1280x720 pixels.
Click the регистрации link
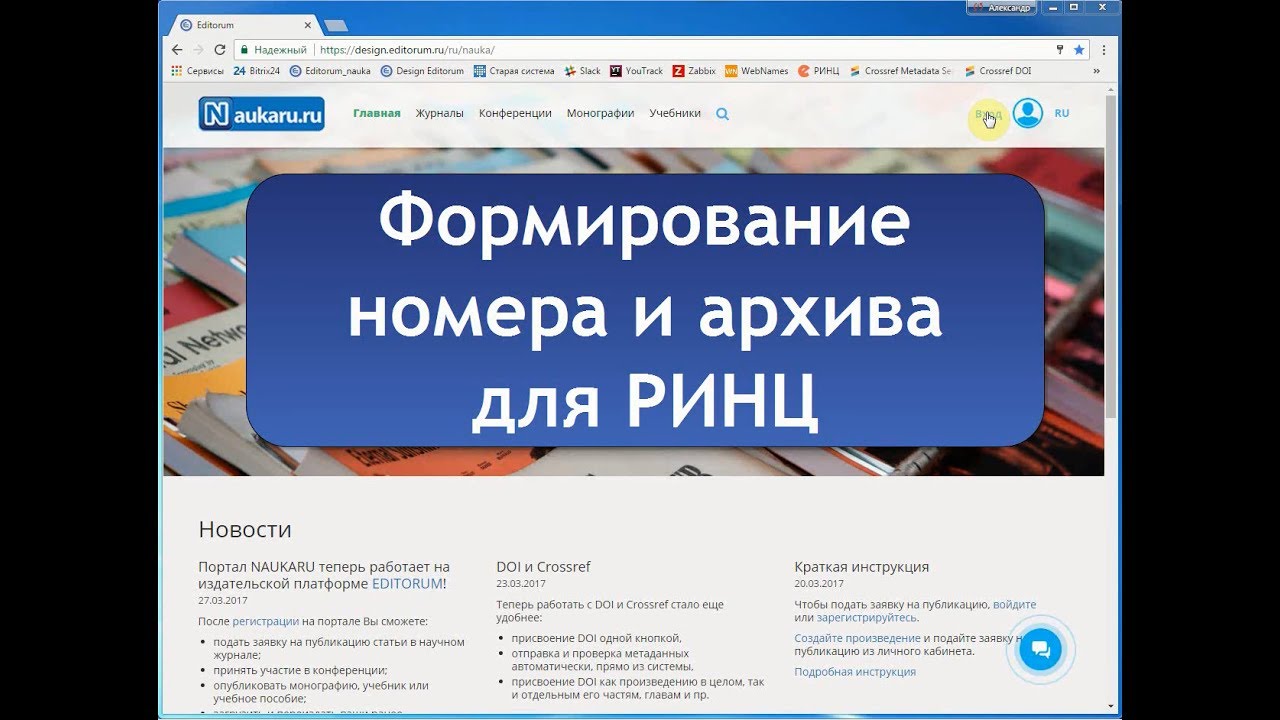[x=266, y=621]
